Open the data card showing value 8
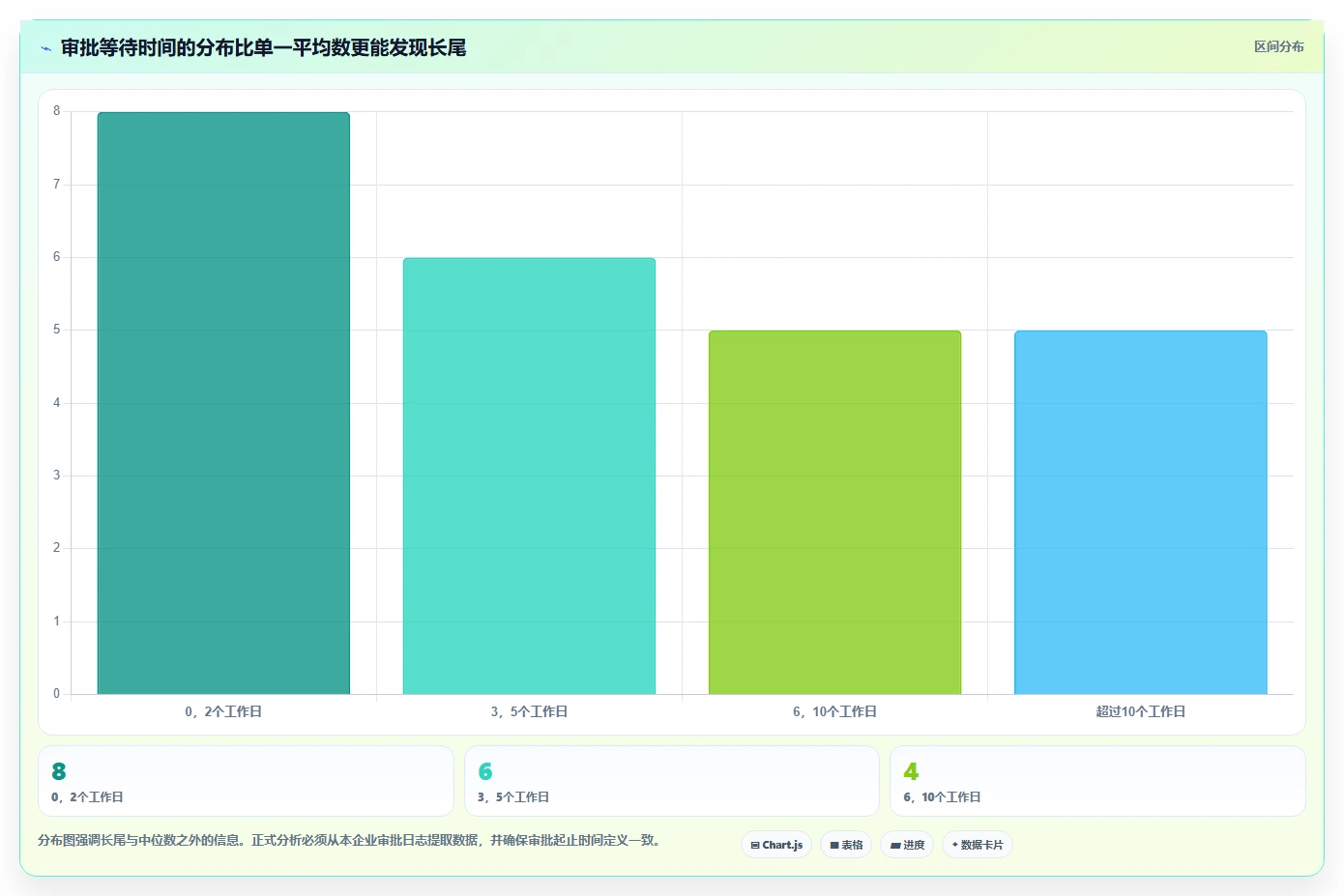Image resolution: width=1344 pixels, height=896 pixels. (246, 781)
